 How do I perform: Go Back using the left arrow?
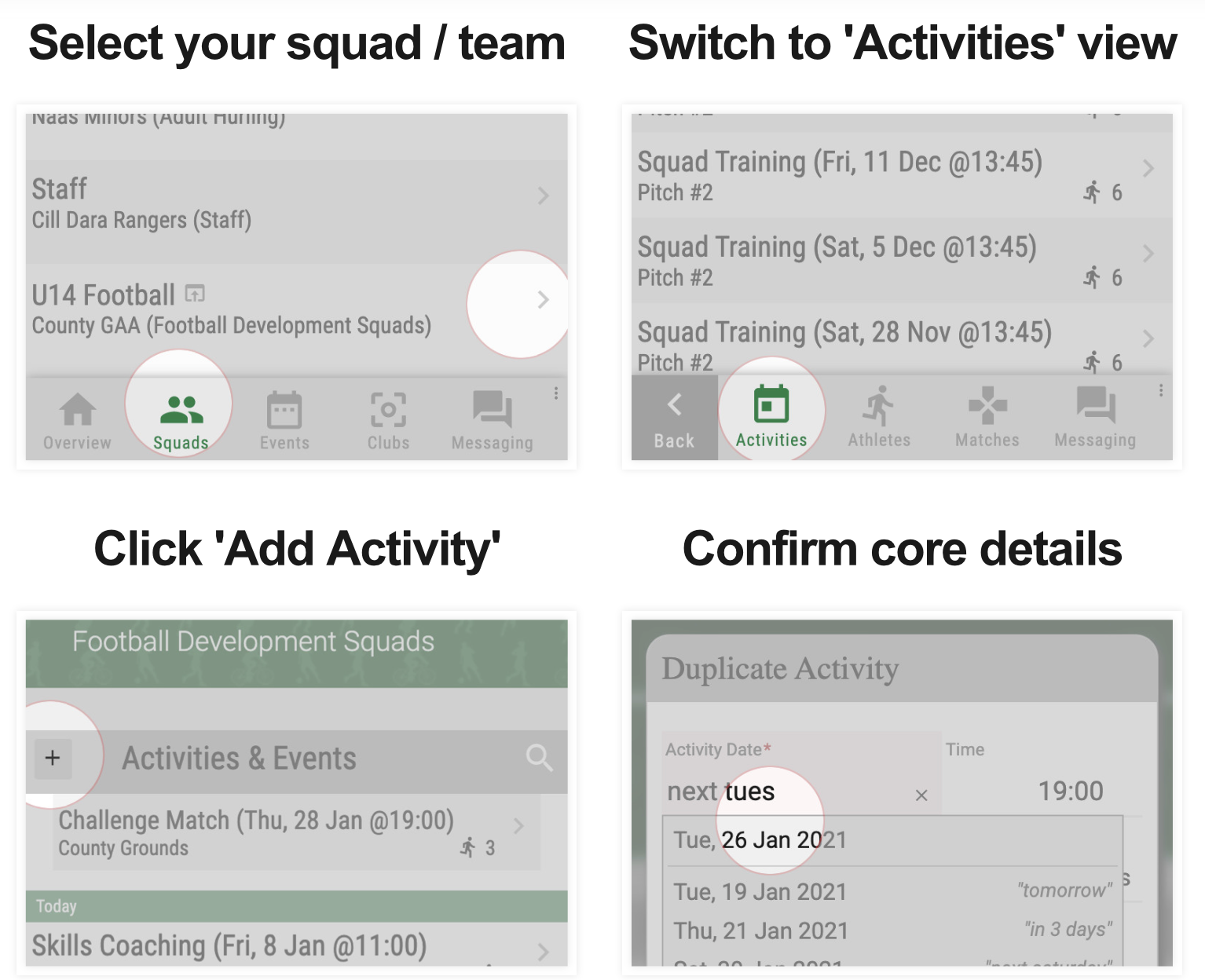[675, 418]
